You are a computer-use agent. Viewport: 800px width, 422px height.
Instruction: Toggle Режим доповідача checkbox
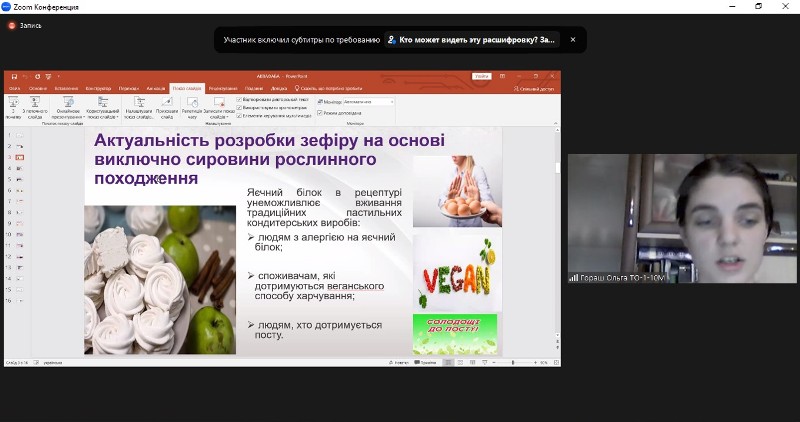click(x=320, y=113)
